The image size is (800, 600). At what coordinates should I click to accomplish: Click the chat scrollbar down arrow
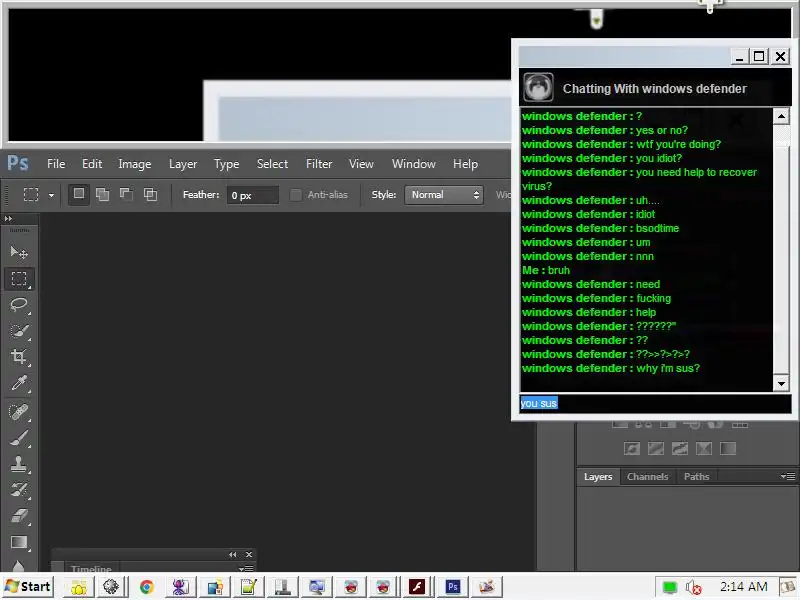tap(781, 383)
